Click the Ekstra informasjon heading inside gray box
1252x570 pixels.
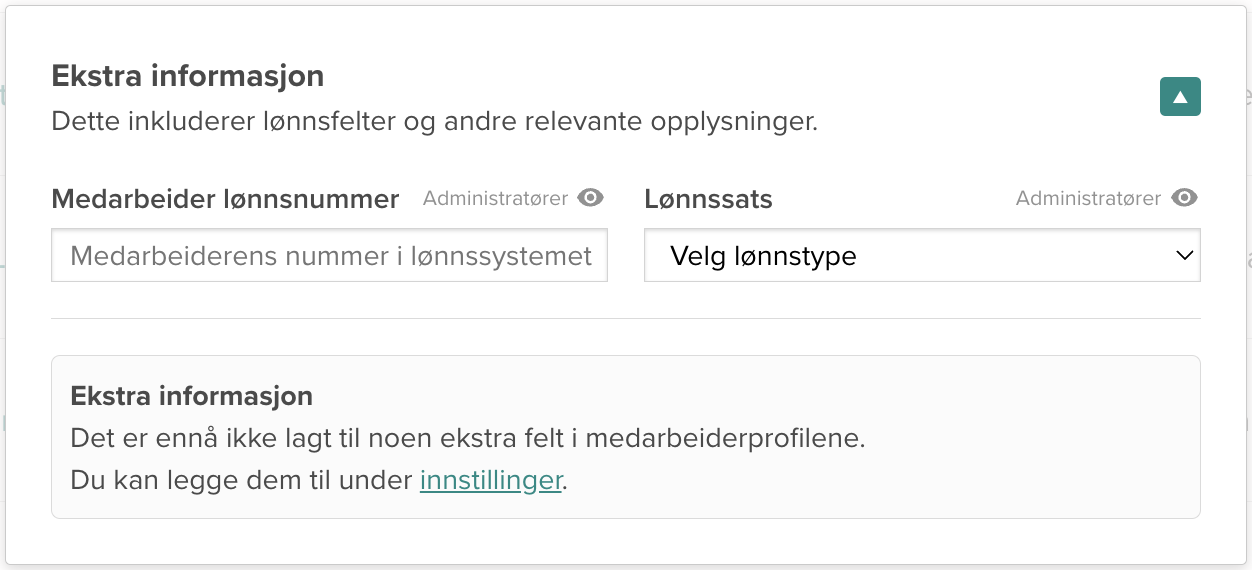coord(191,396)
